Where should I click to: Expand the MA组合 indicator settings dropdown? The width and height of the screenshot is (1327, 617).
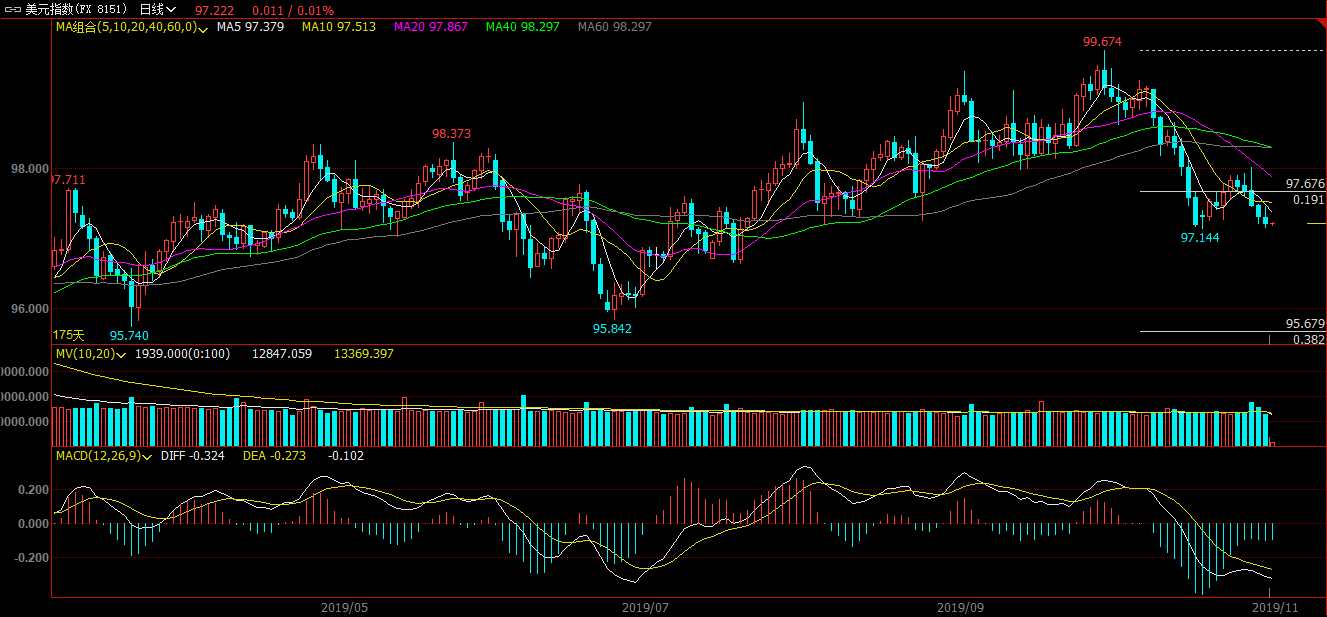204,28
